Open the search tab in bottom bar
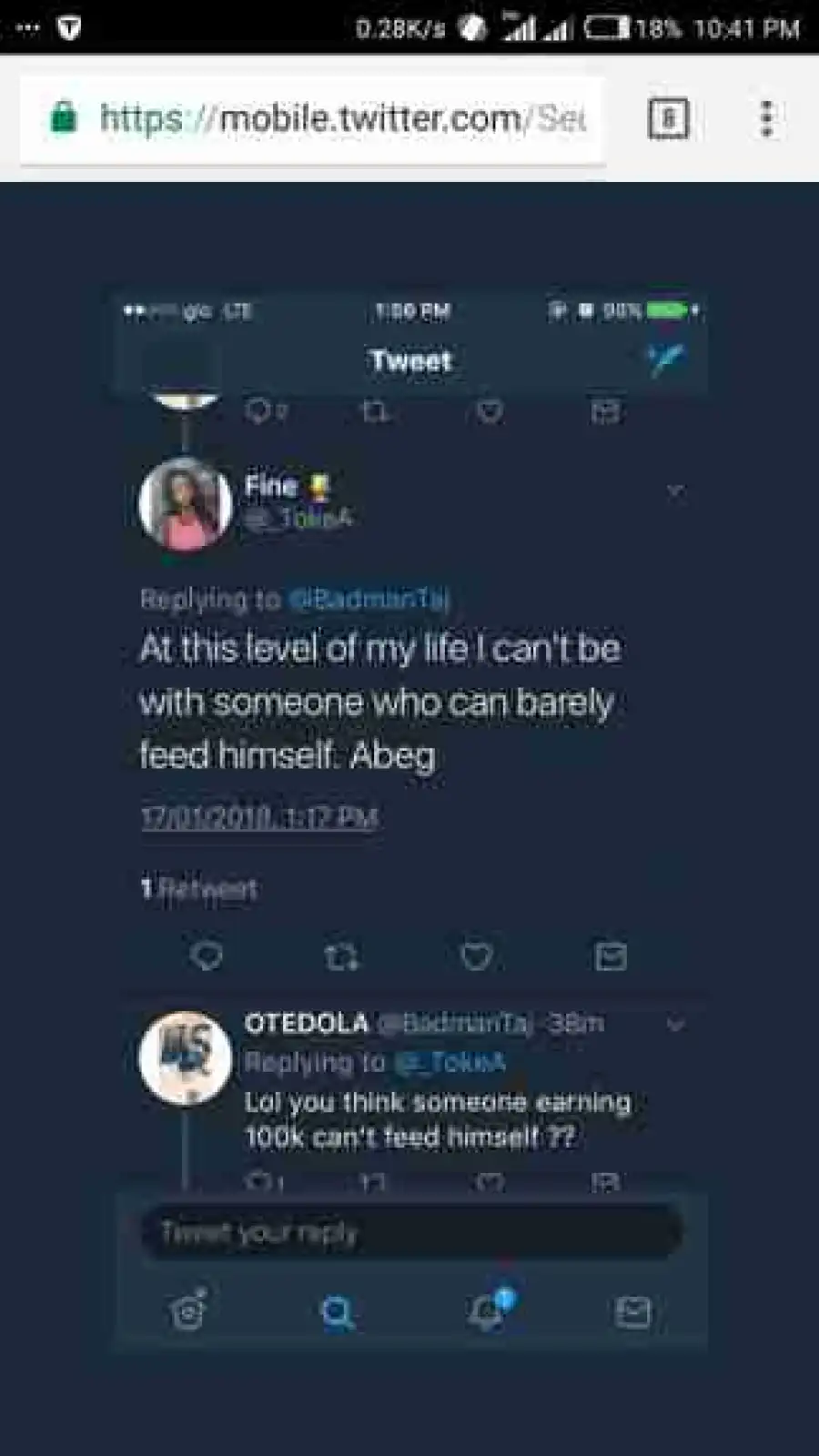Image resolution: width=819 pixels, height=1456 pixels. [x=337, y=1311]
